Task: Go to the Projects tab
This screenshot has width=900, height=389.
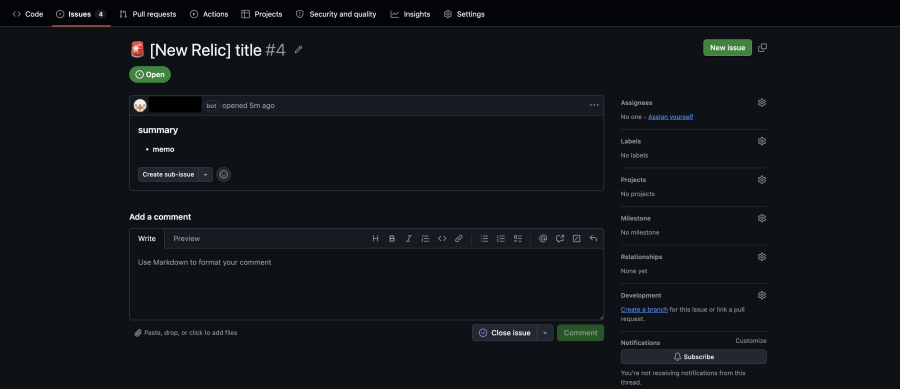Action: point(262,14)
